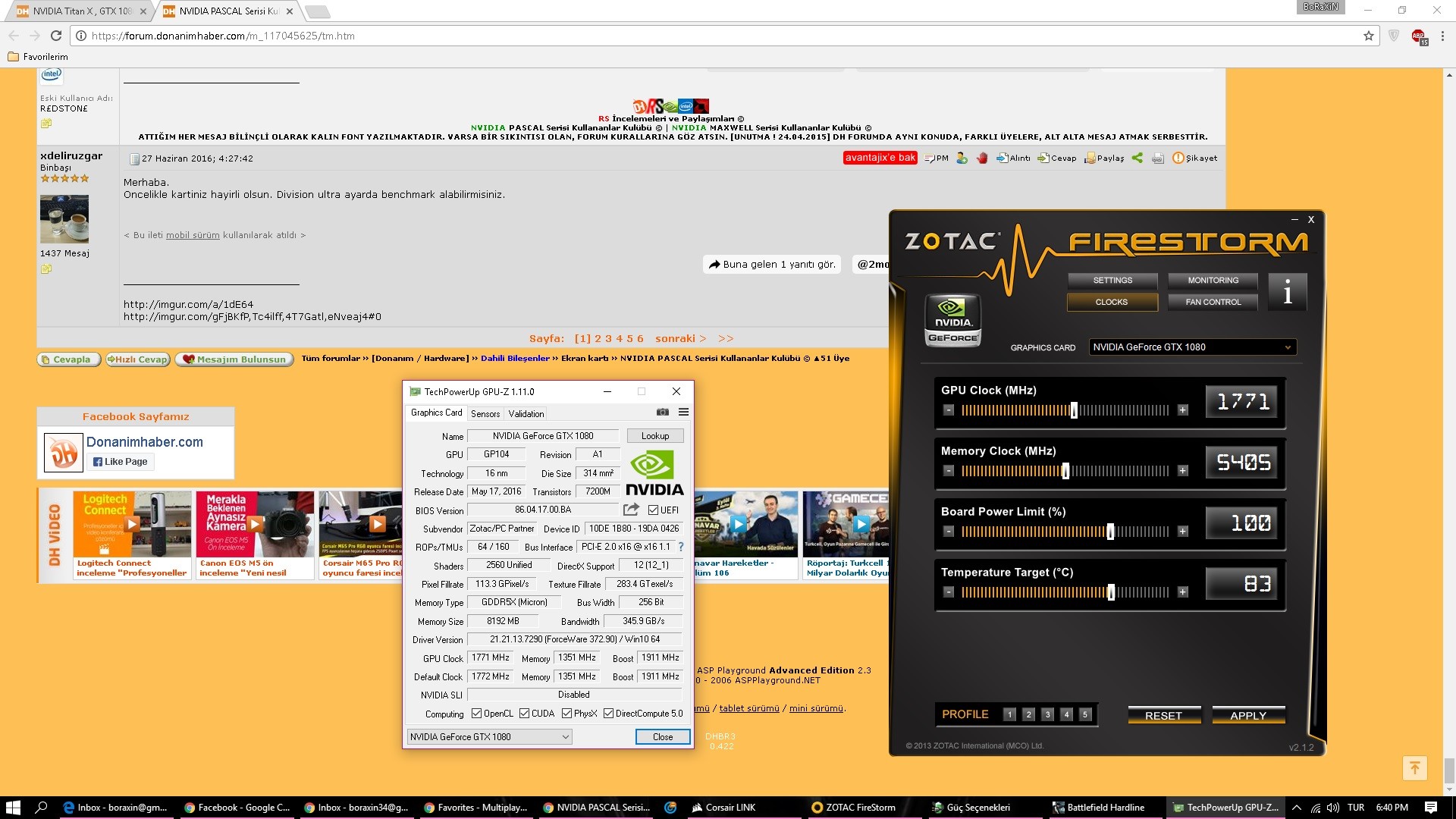Open the FireStorm Monitoring tab

[x=1213, y=281]
